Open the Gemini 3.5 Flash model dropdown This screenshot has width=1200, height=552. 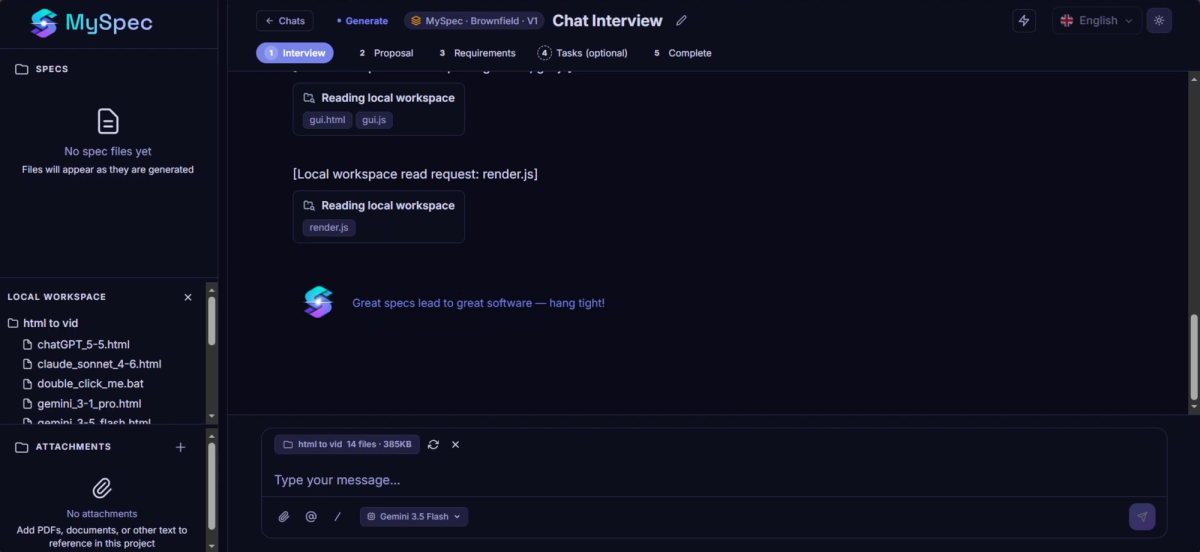pyautogui.click(x=414, y=517)
